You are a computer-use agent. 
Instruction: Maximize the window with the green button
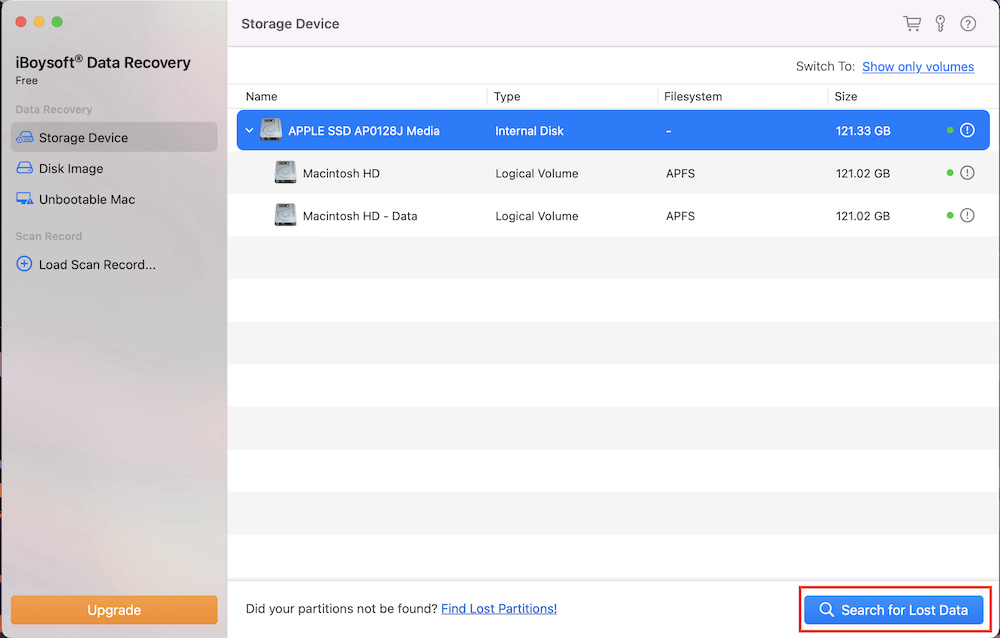pos(57,22)
